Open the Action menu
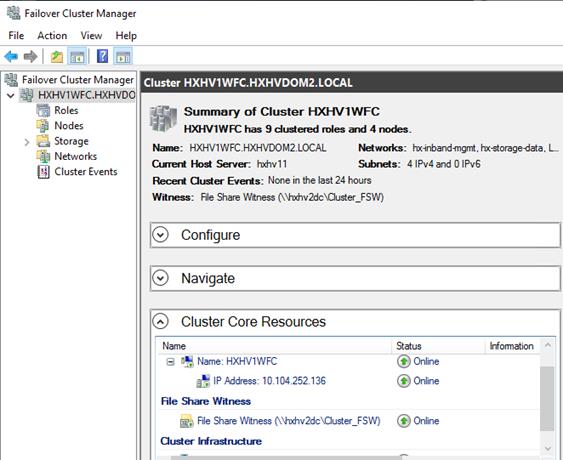The height and width of the screenshot is (460, 563). [x=52, y=36]
